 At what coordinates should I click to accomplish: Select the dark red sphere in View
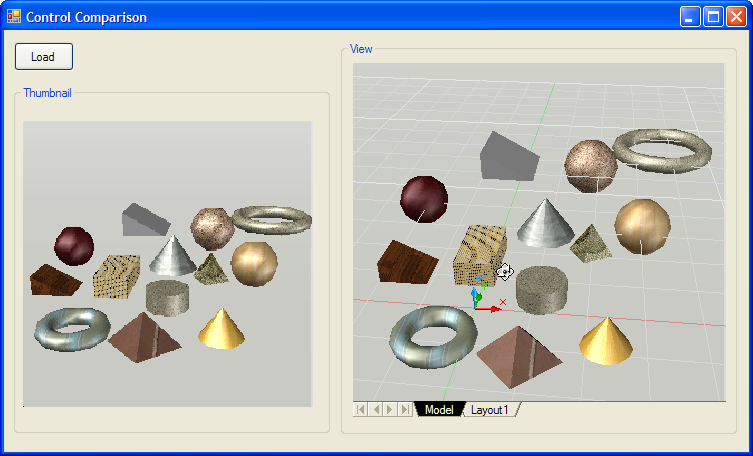coord(423,198)
